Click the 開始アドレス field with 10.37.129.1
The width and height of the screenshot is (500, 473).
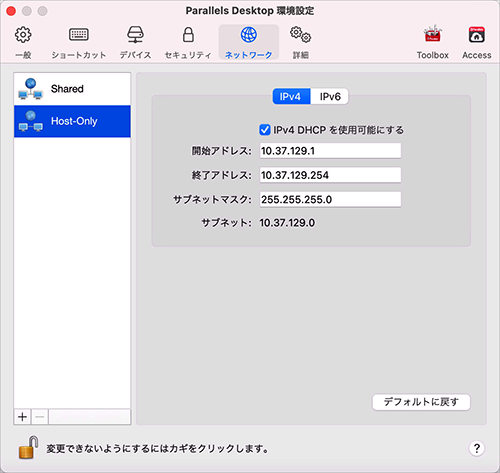[330, 151]
